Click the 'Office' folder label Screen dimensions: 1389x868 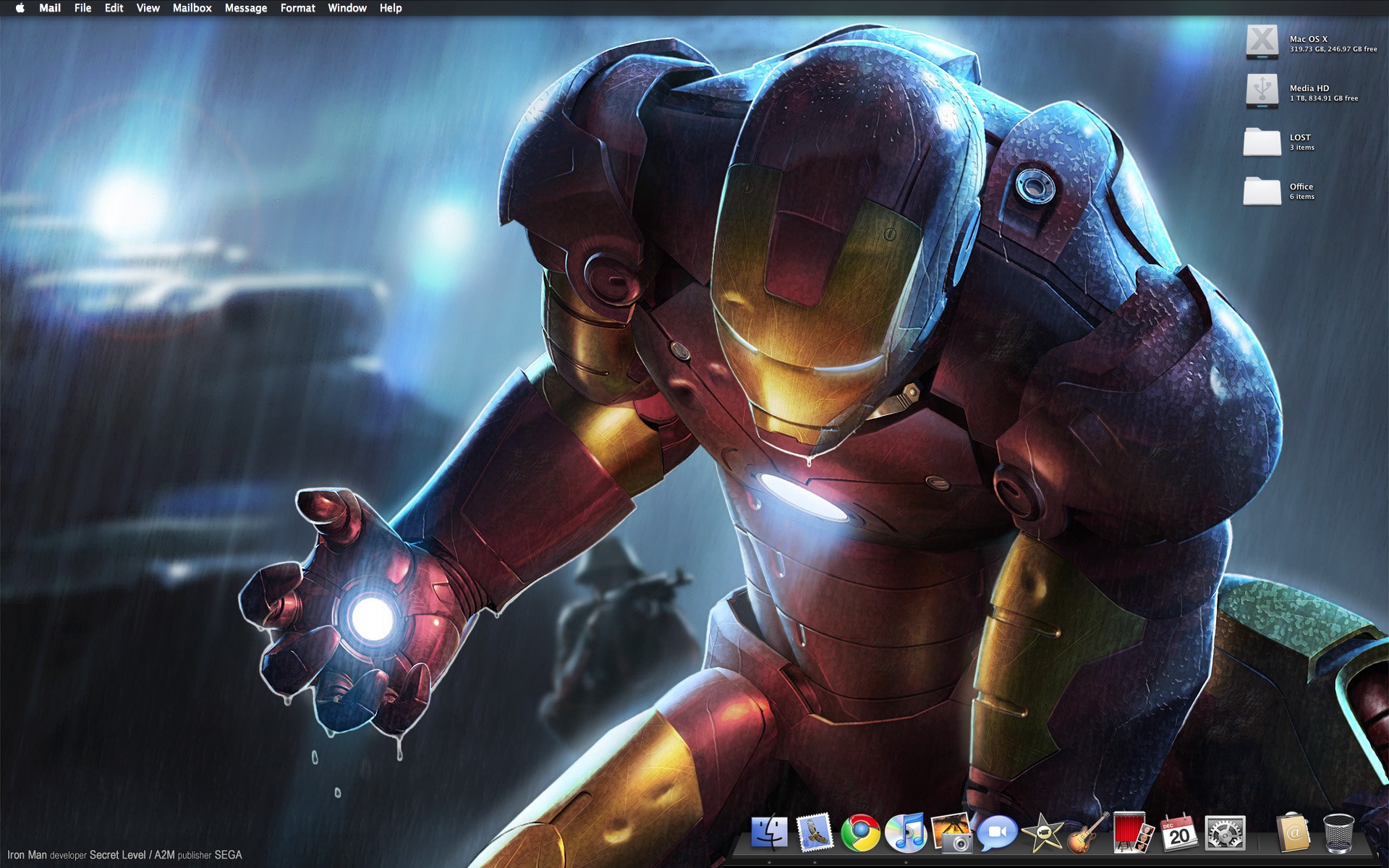click(1301, 187)
